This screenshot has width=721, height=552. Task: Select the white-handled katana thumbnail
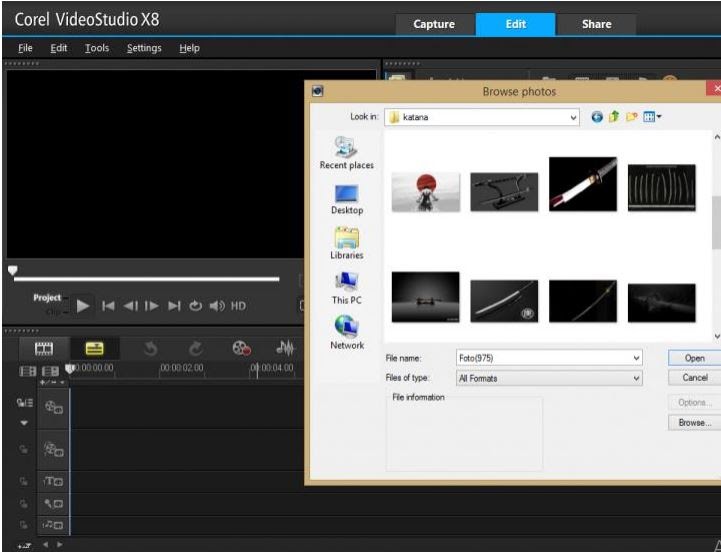click(583, 184)
